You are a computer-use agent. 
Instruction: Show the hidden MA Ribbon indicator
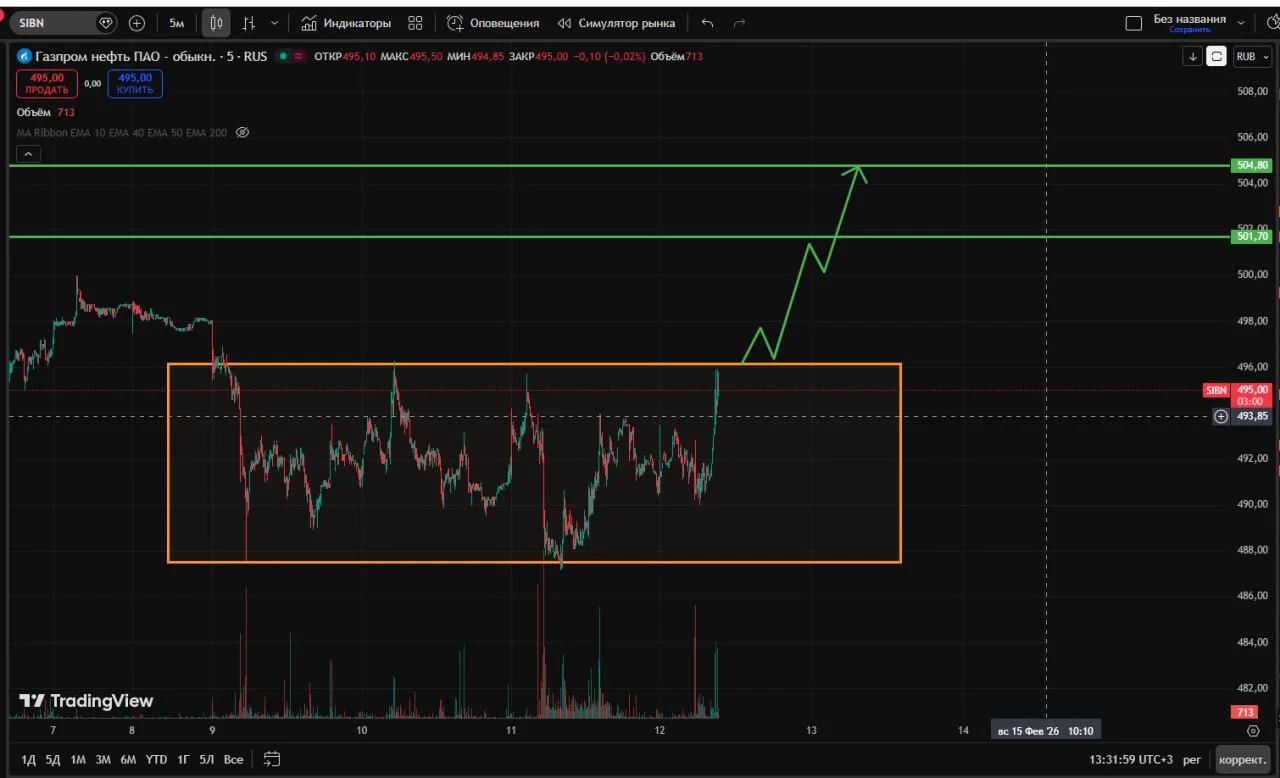pos(242,132)
